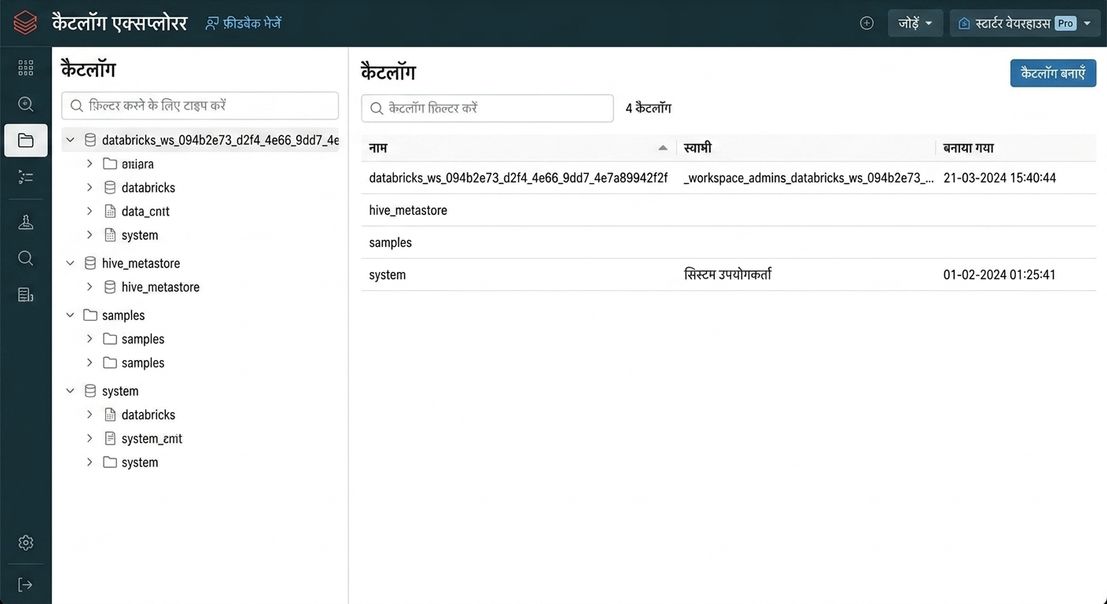Select amiara folder in the tree
The height and width of the screenshot is (604, 1107).
(x=138, y=164)
